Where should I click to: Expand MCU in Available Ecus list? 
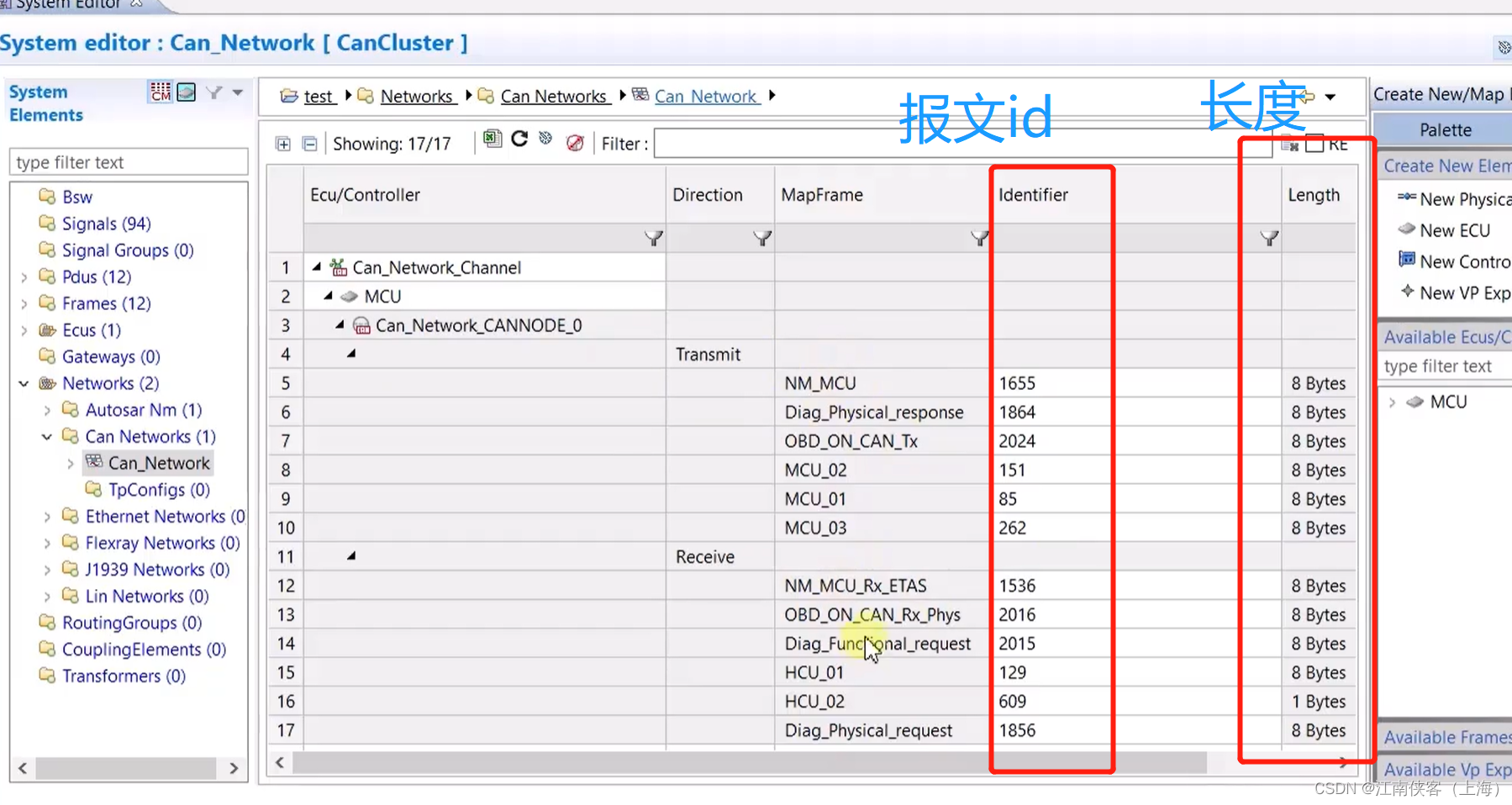(x=1392, y=402)
